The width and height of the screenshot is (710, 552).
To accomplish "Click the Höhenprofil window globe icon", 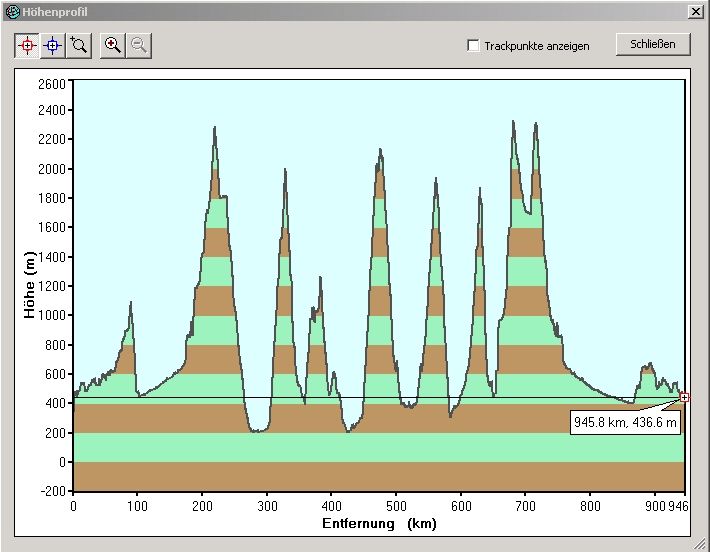I will (x=11, y=11).
